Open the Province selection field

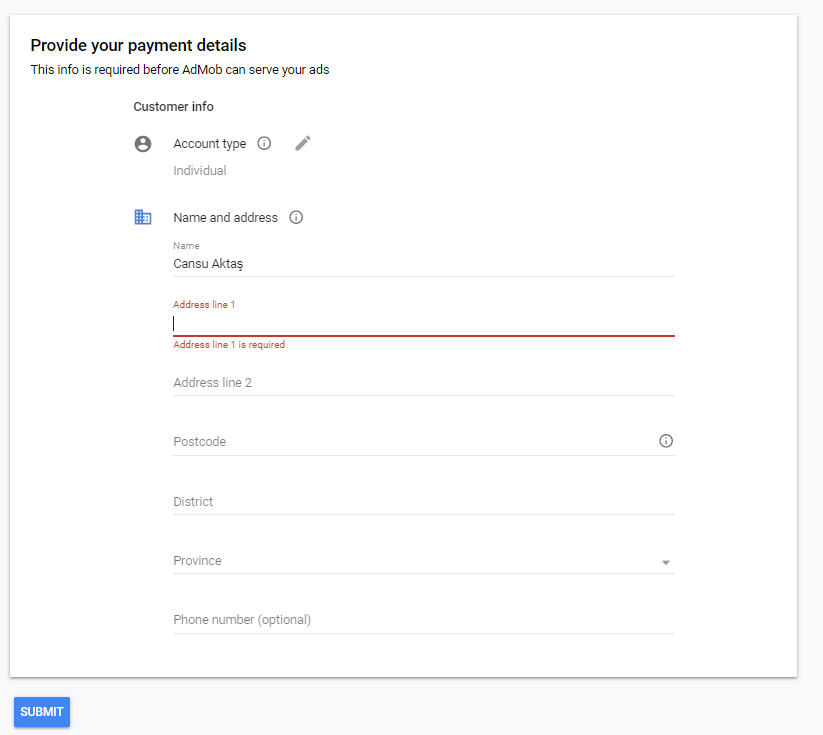click(424, 561)
